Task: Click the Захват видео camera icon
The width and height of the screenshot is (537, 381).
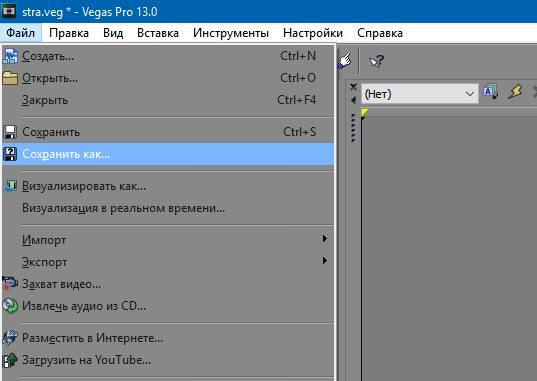Action: click(x=10, y=284)
